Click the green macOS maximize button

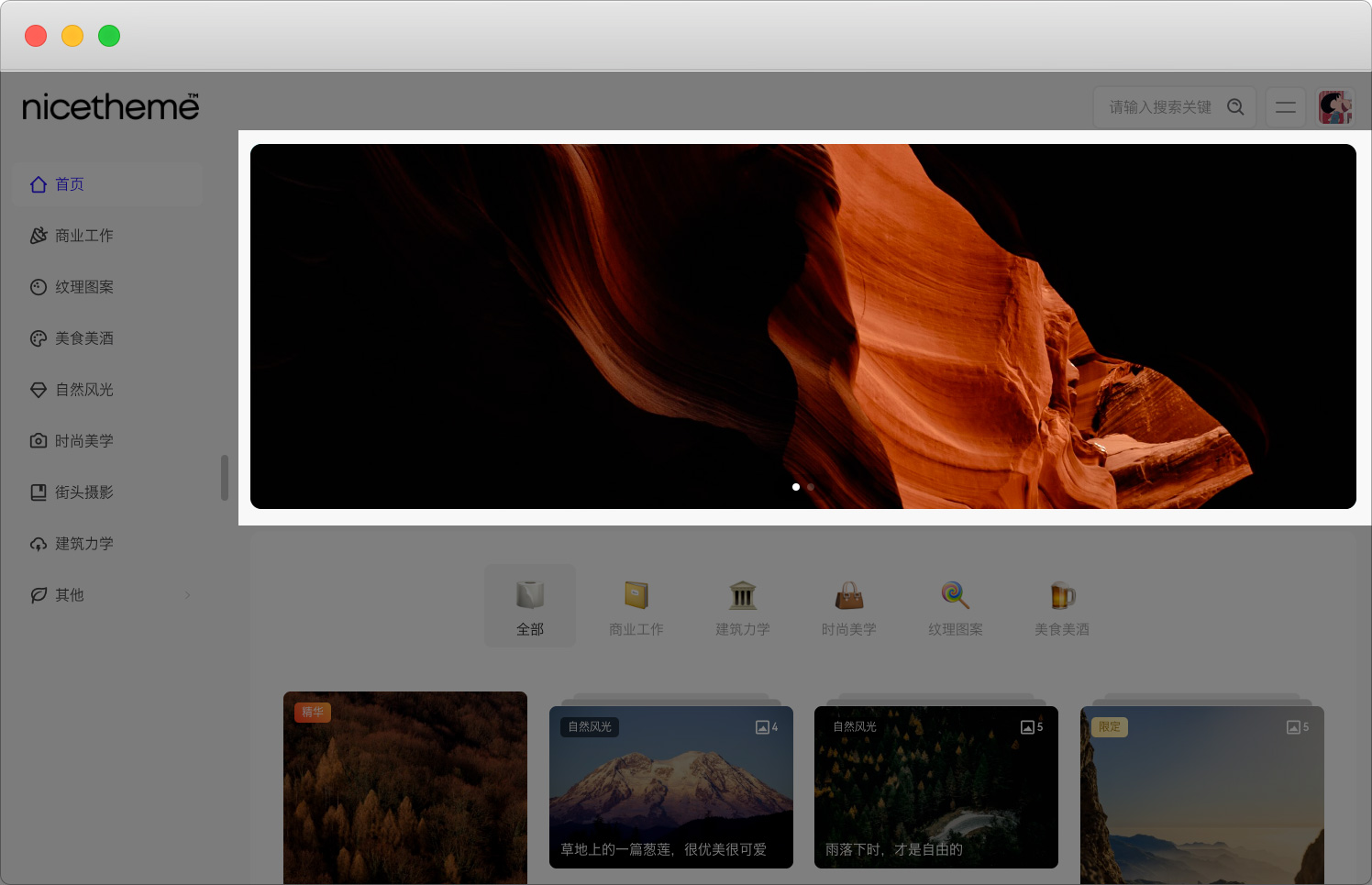pos(109,36)
